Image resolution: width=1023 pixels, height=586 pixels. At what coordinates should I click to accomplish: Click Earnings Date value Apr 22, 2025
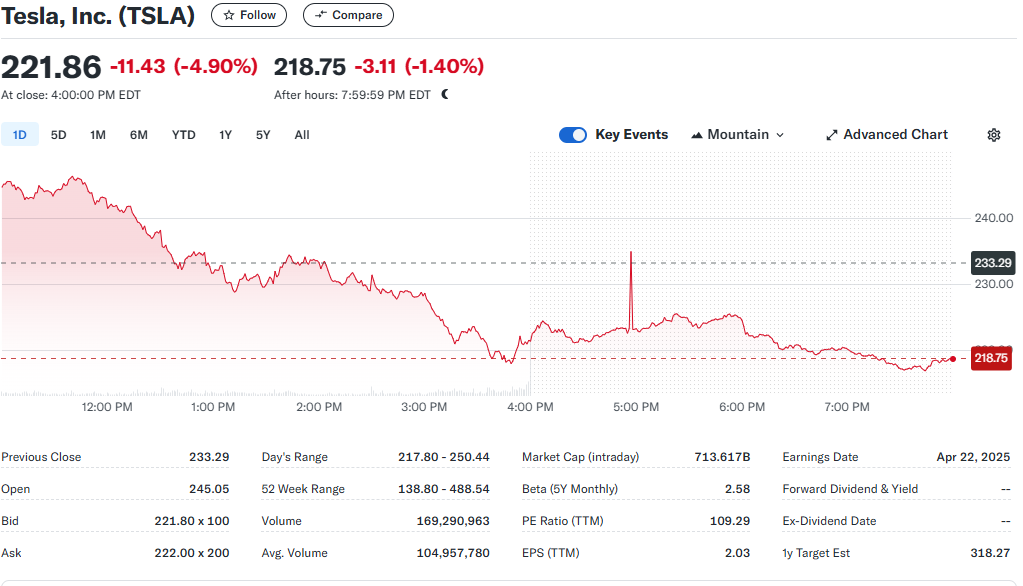pos(973,457)
